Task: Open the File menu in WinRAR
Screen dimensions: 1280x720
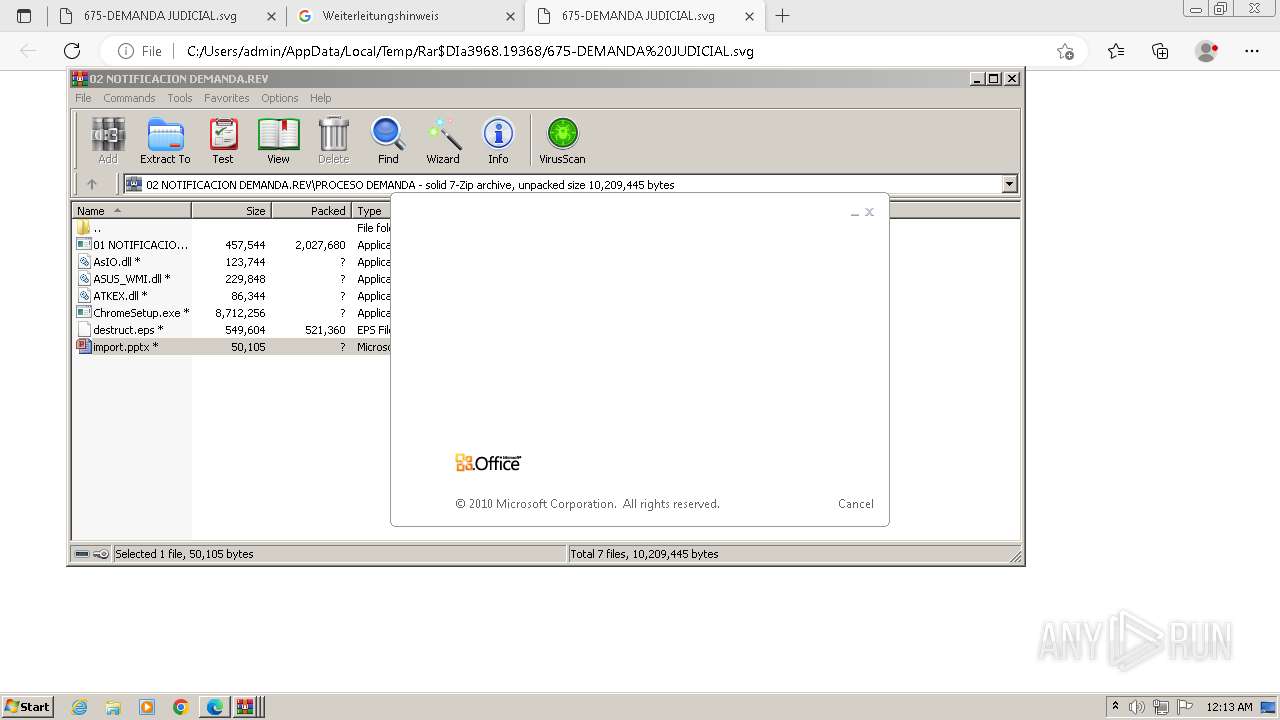Action: coord(83,98)
